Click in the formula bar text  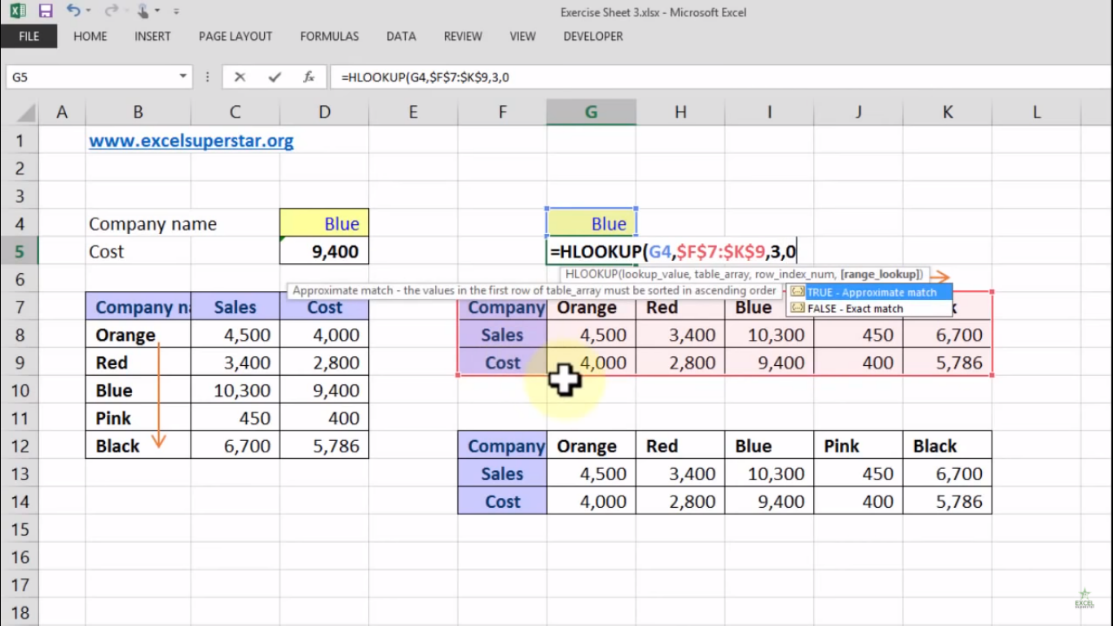(424, 77)
